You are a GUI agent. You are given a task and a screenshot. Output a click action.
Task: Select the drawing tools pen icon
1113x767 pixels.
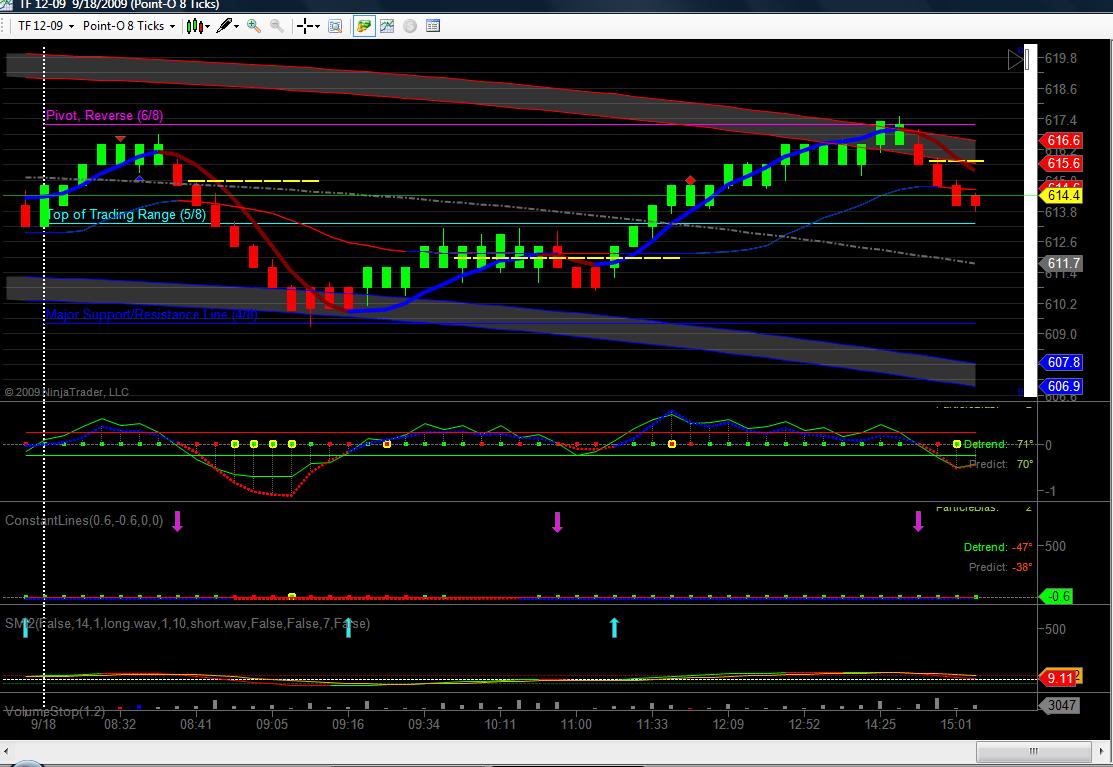[225, 26]
